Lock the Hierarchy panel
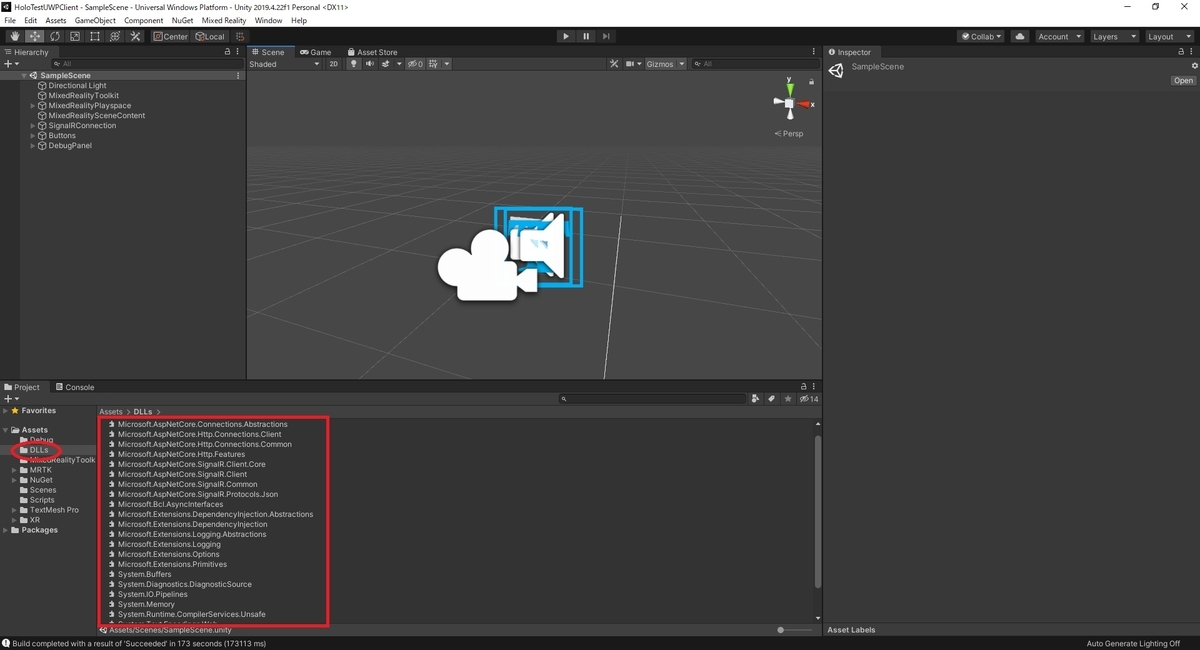This screenshot has height=650, width=1200. point(227,52)
